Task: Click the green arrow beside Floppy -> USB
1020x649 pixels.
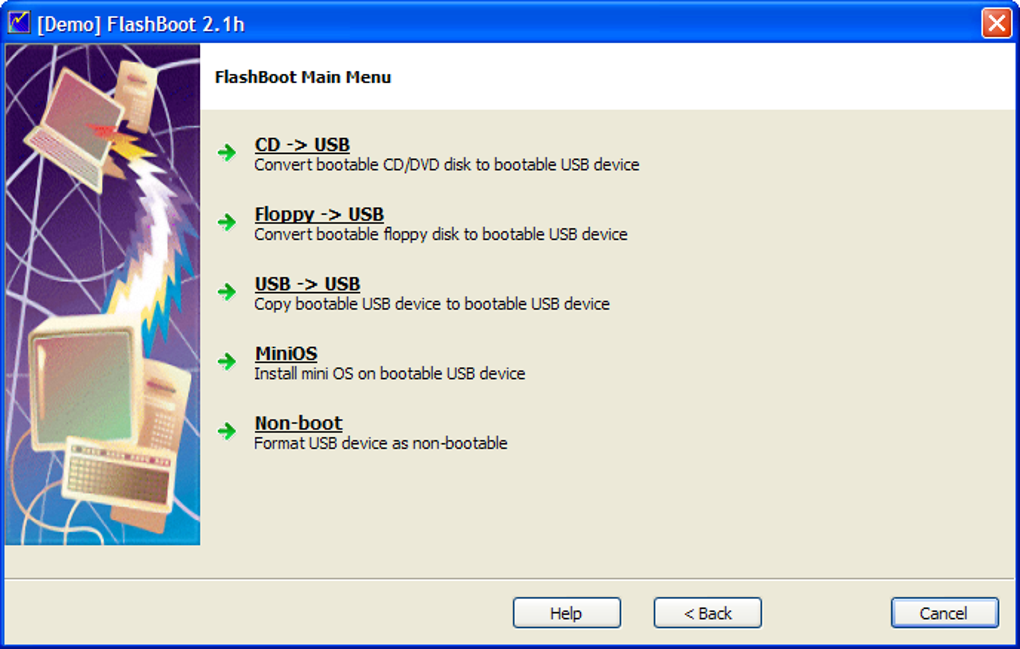Action: coord(227,222)
